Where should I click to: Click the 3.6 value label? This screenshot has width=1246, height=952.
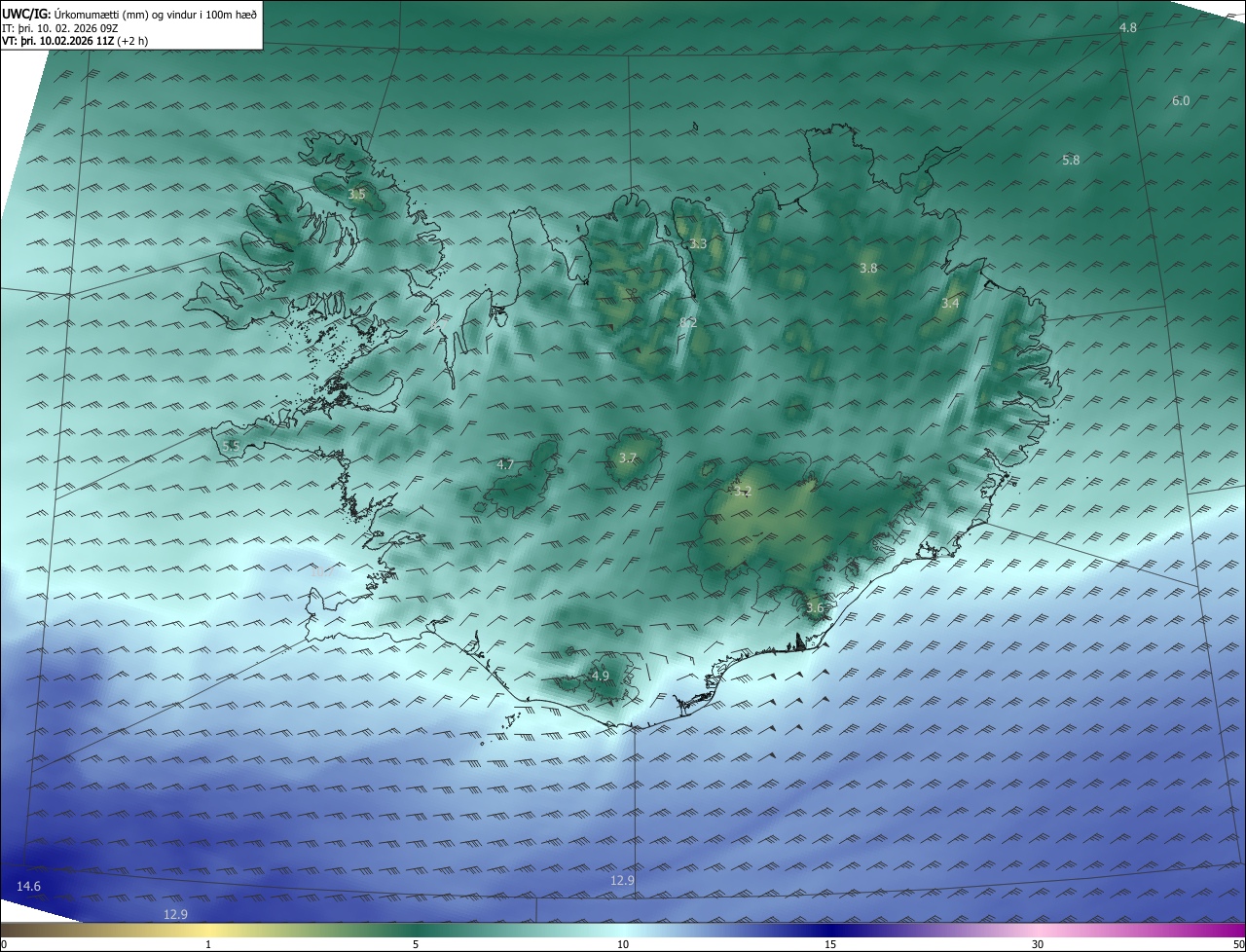(x=815, y=608)
